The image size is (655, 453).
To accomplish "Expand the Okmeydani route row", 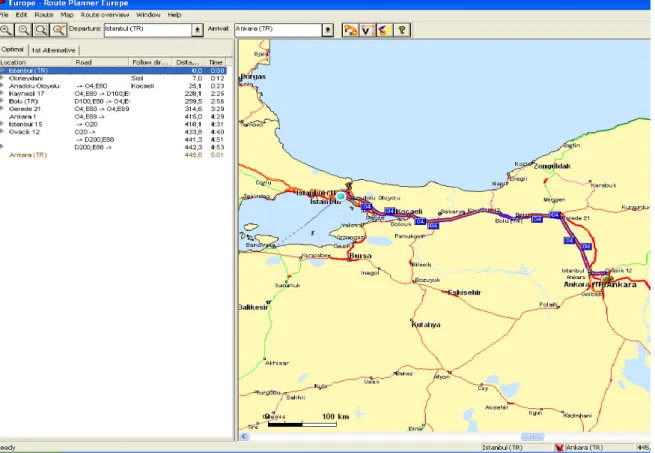I will (2, 78).
